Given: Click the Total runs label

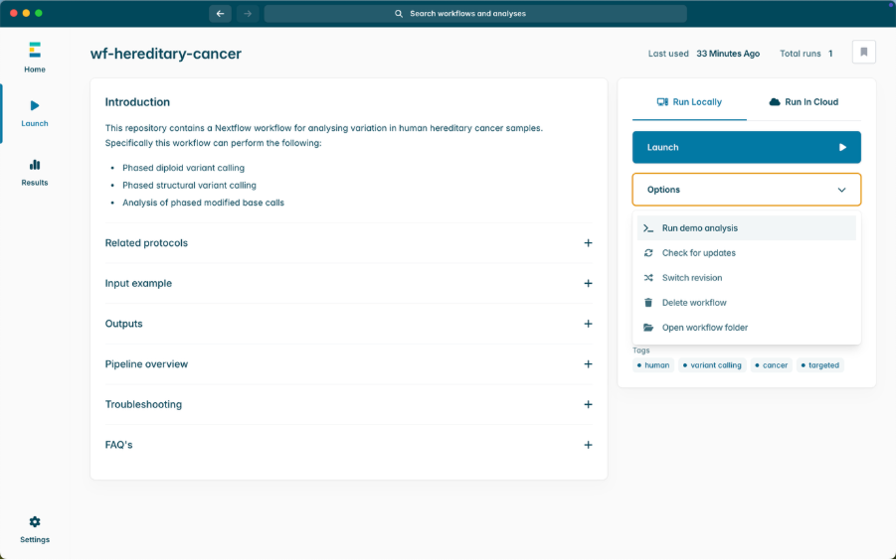Looking at the screenshot, I should tap(800, 54).
